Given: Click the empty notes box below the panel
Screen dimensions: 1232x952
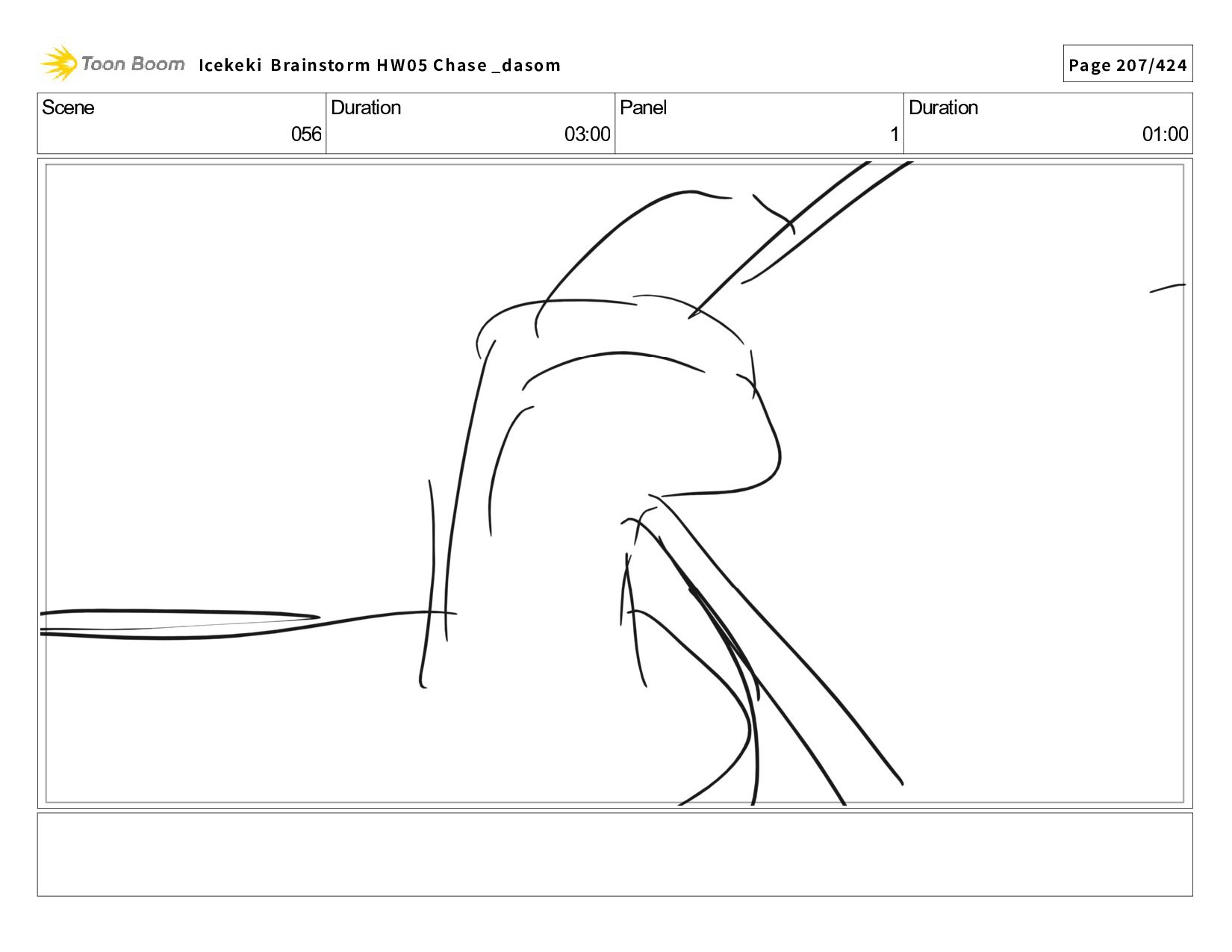Looking at the screenshot, I should point(615,854).
